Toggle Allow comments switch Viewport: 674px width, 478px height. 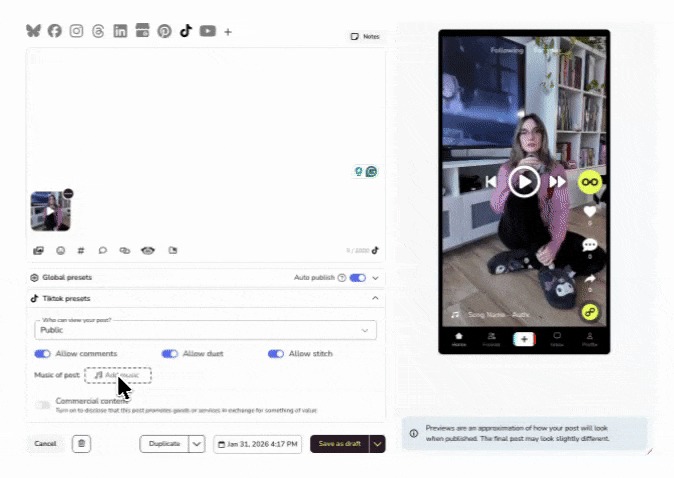tap(42, 354)
